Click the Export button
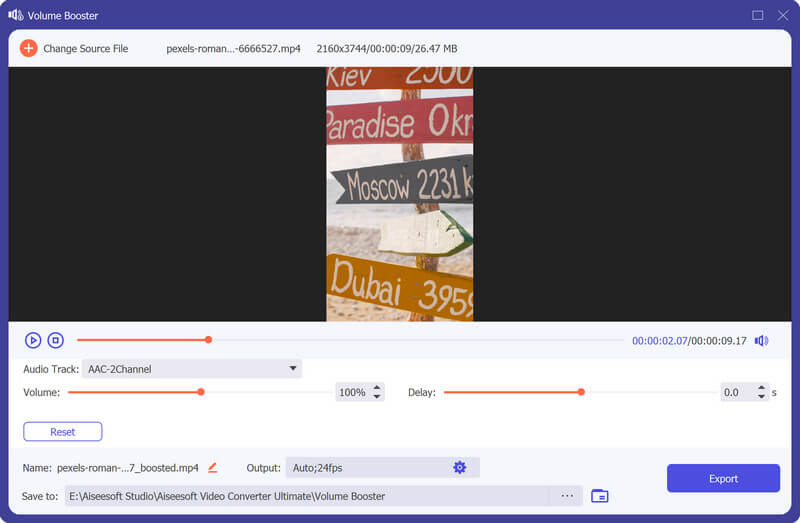Viewport: 800px width, 523px height. click(723, 478)
